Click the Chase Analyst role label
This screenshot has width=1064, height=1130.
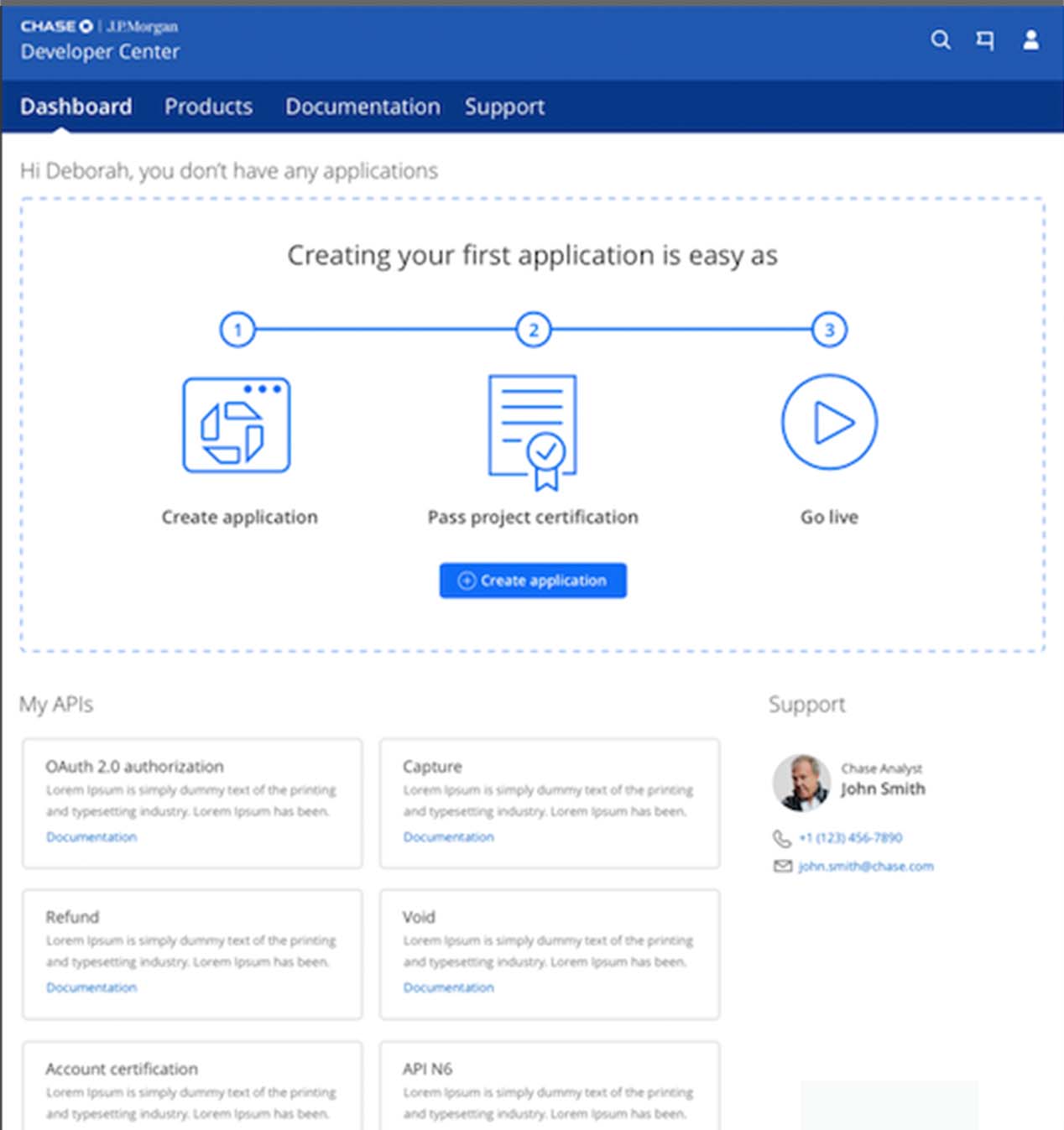pyautogui.click(x=881, y=768)
